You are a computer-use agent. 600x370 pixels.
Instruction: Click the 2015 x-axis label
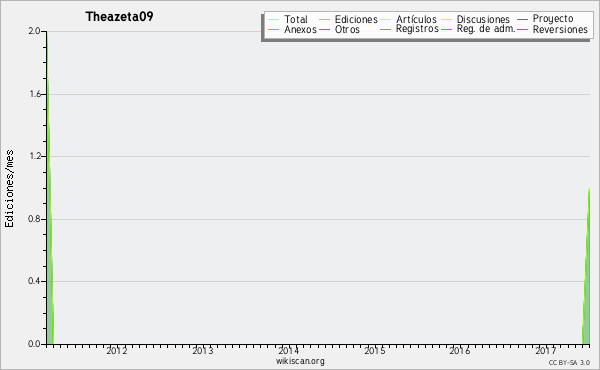tap(374, 350)
